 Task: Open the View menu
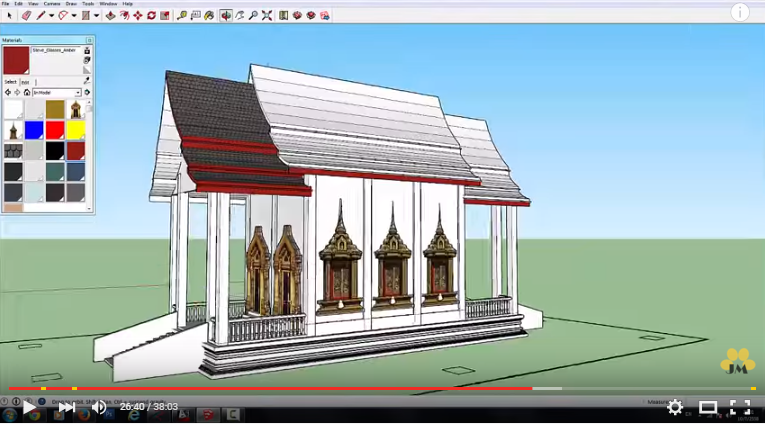click(x=33, y=3)
